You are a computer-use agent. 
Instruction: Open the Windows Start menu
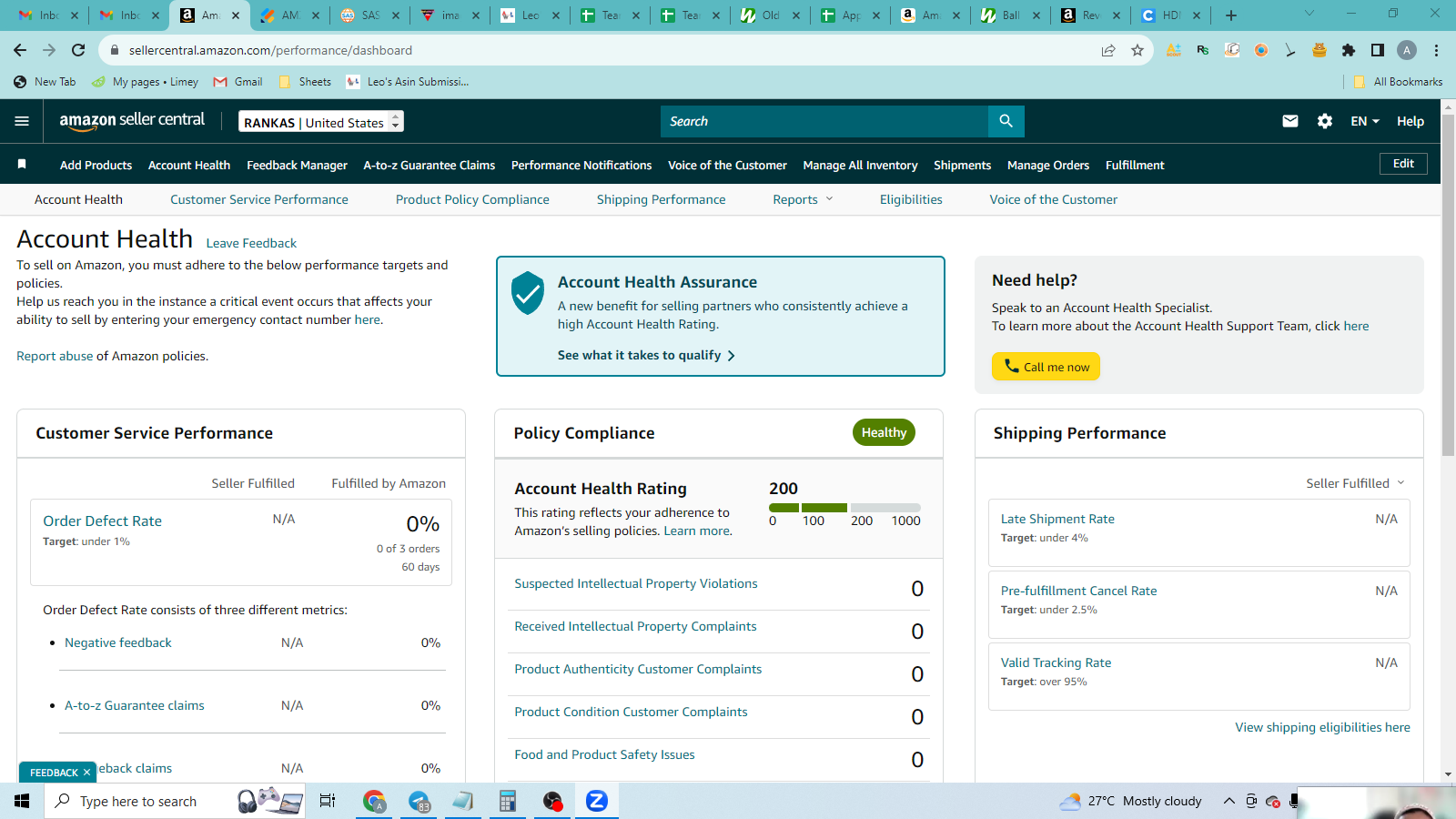coord(22,801)
